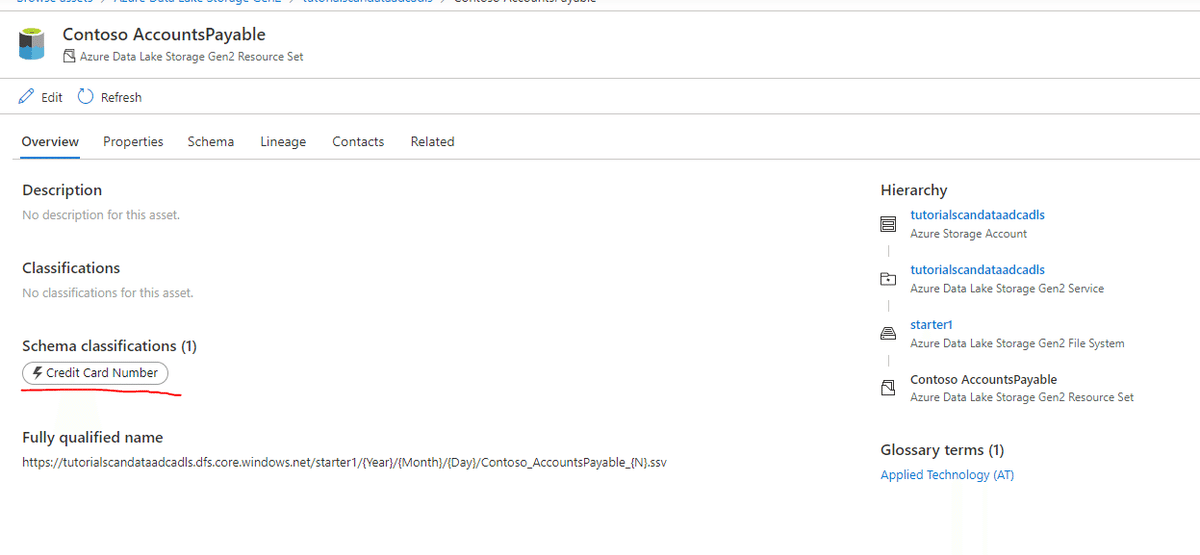The height and width of the screenshot is (555, 1200).
Task: Open the Contacts tab
Action: 358,142
